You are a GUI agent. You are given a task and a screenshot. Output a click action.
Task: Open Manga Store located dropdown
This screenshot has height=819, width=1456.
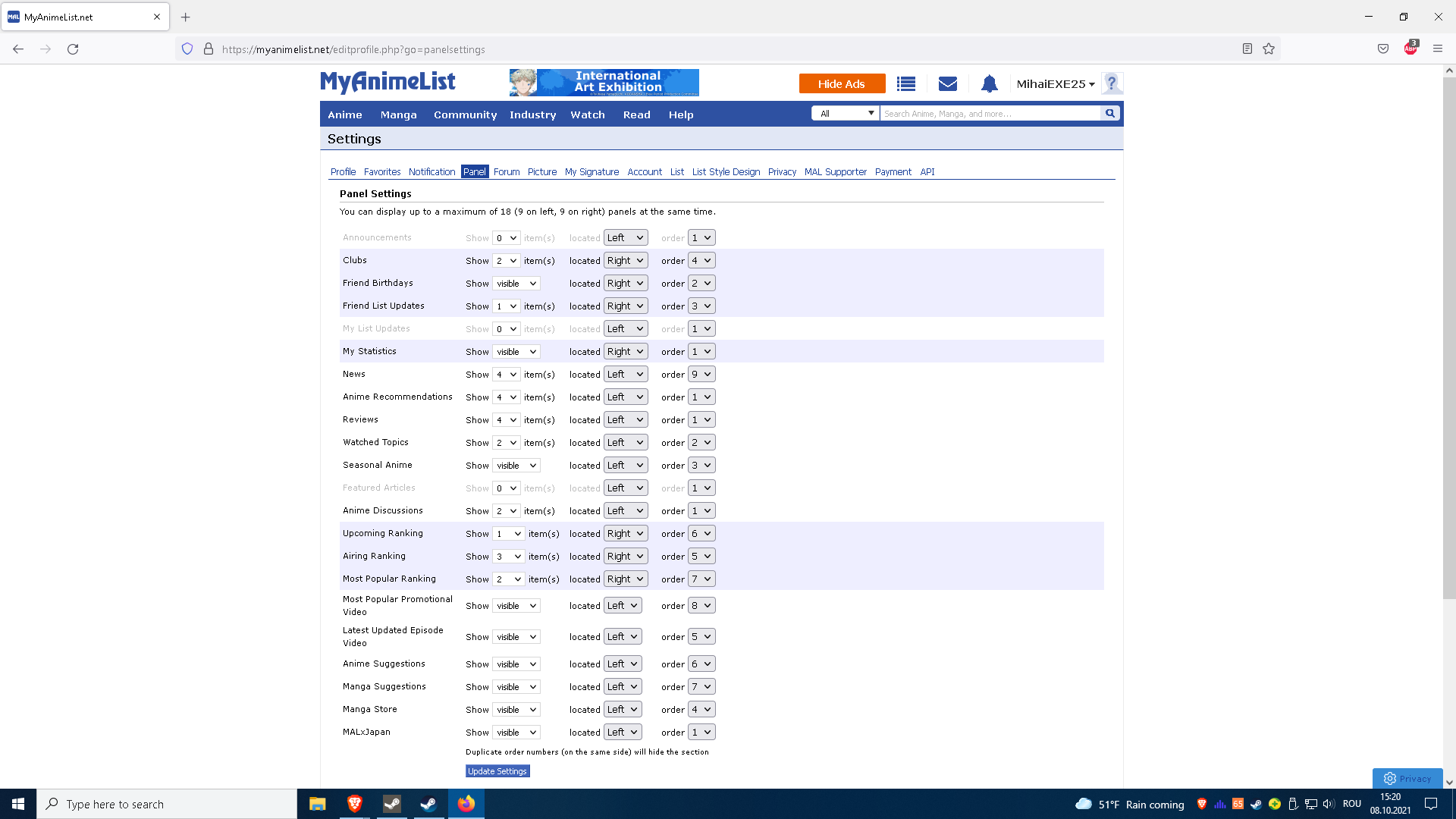tap(623, 710)
